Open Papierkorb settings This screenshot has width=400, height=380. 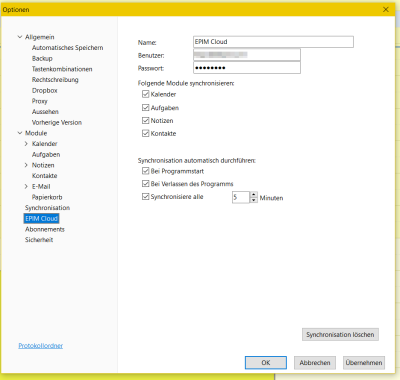(x=47, y=197)
